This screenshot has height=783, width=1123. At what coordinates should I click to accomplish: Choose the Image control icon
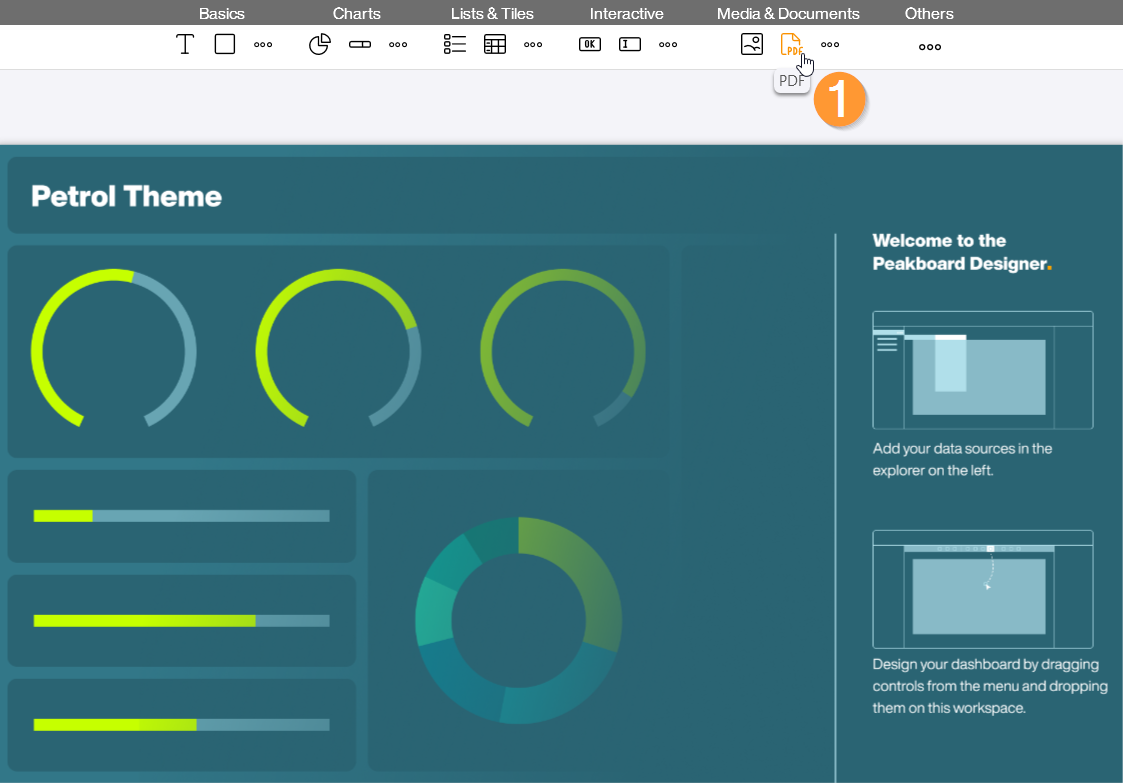point(752,44)
